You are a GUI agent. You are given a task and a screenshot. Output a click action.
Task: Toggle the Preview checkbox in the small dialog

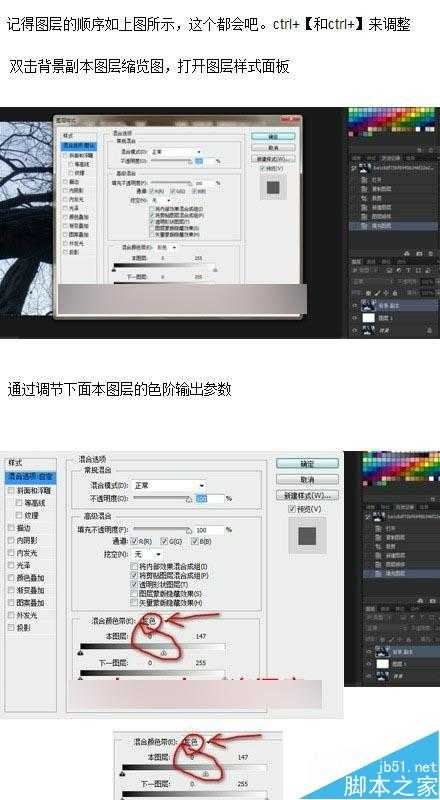coord(262,168)
